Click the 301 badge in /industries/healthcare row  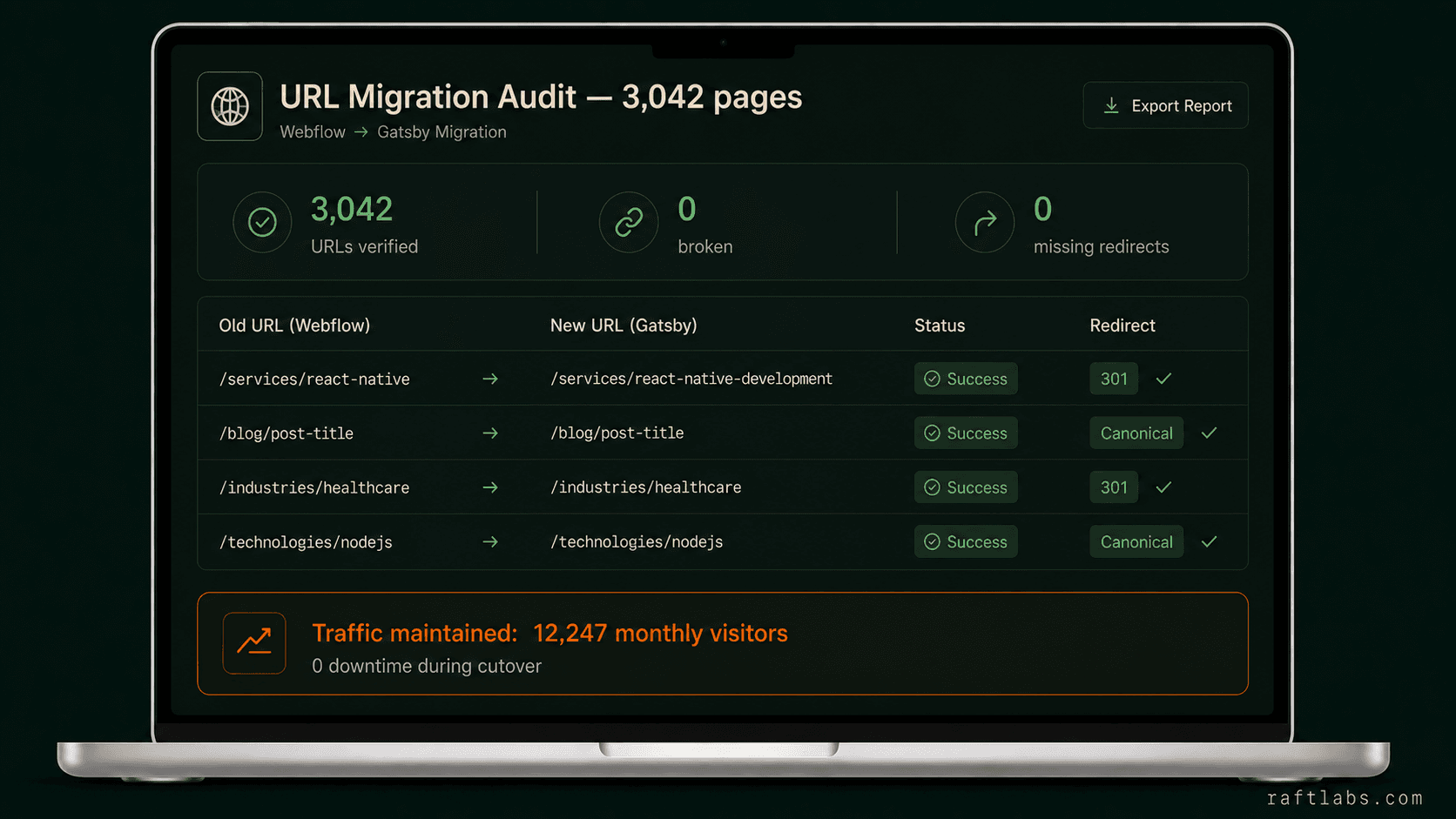(1114, 487)
